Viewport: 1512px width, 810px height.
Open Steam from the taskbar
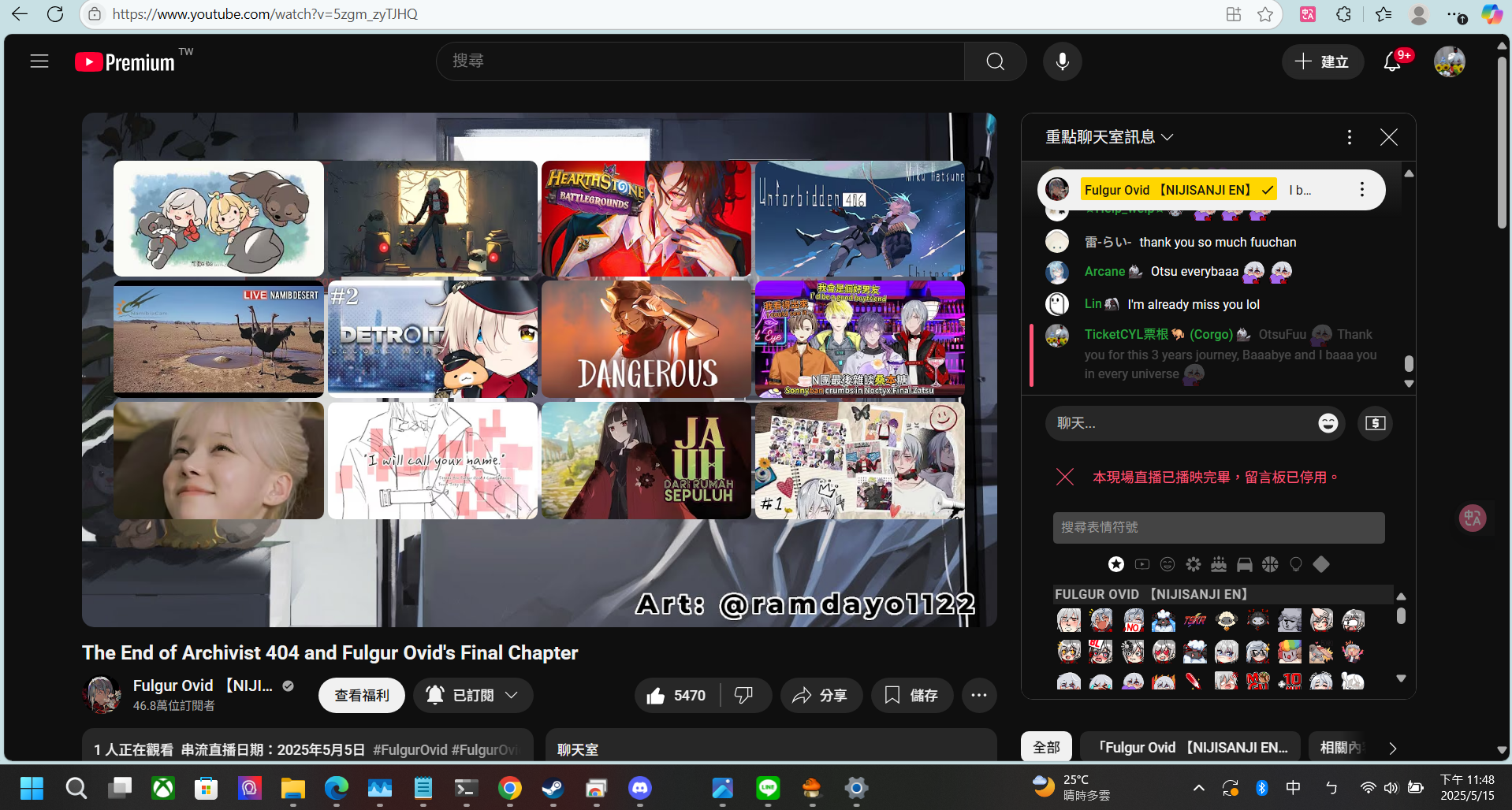tap(553, 787)
